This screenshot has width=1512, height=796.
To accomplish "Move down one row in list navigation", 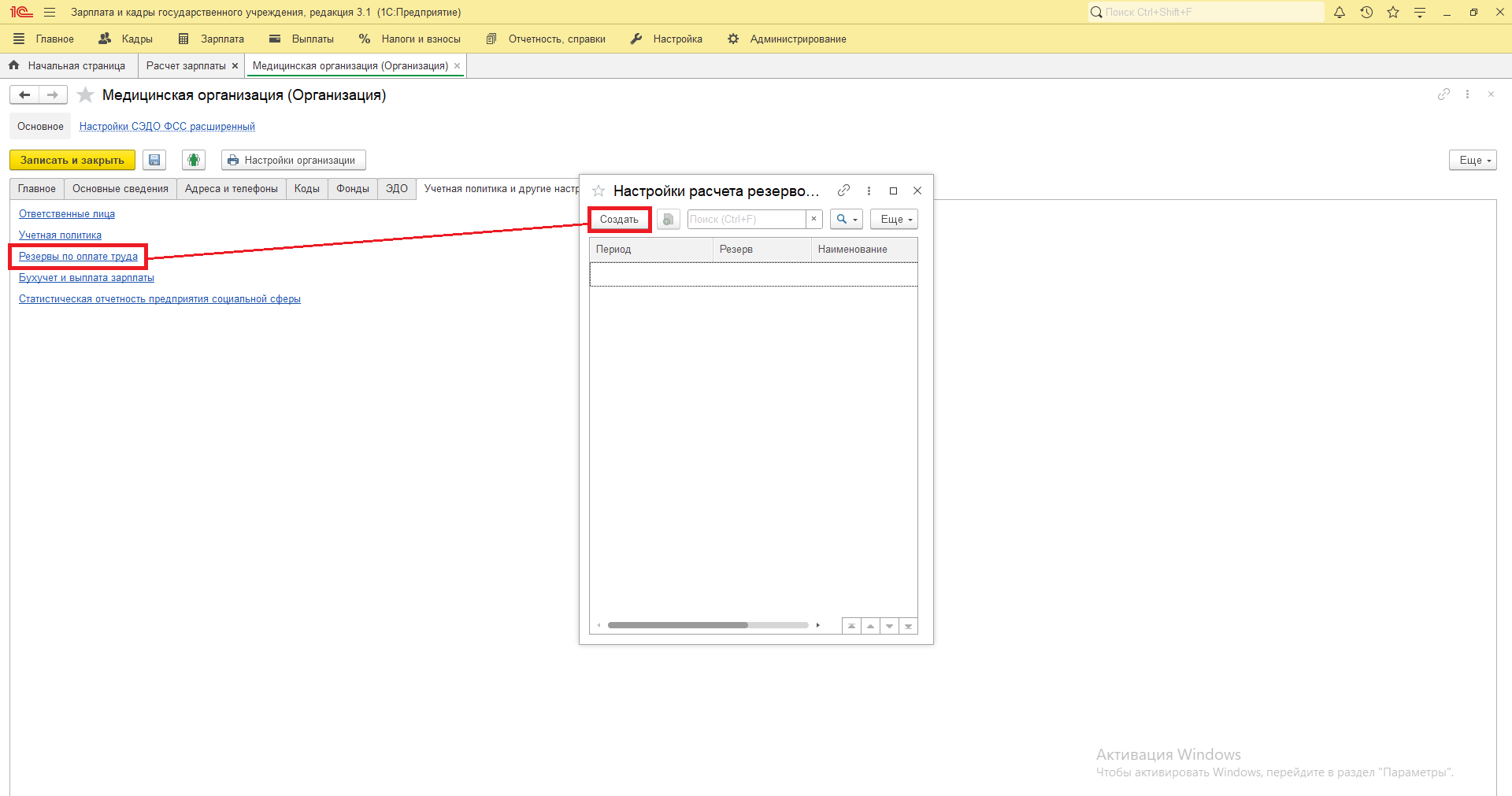I will click(889, 626).
